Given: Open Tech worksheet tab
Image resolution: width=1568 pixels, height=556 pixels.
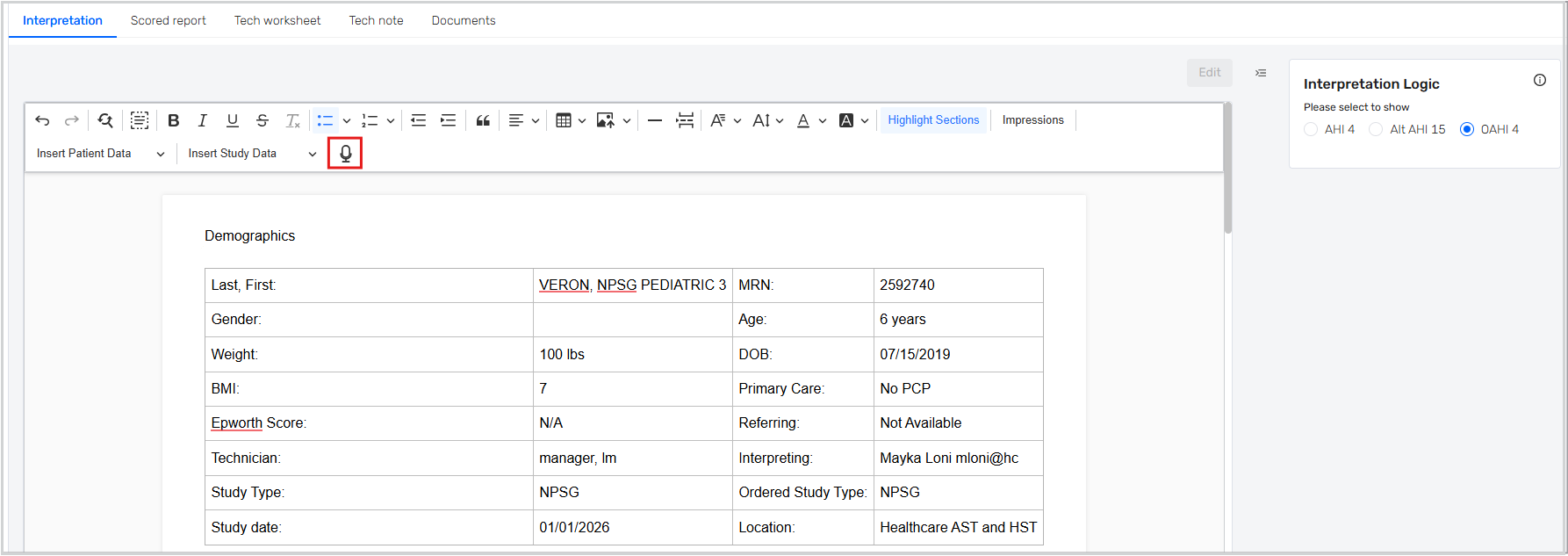Looking at the screenshot, I should click(277, 20).
